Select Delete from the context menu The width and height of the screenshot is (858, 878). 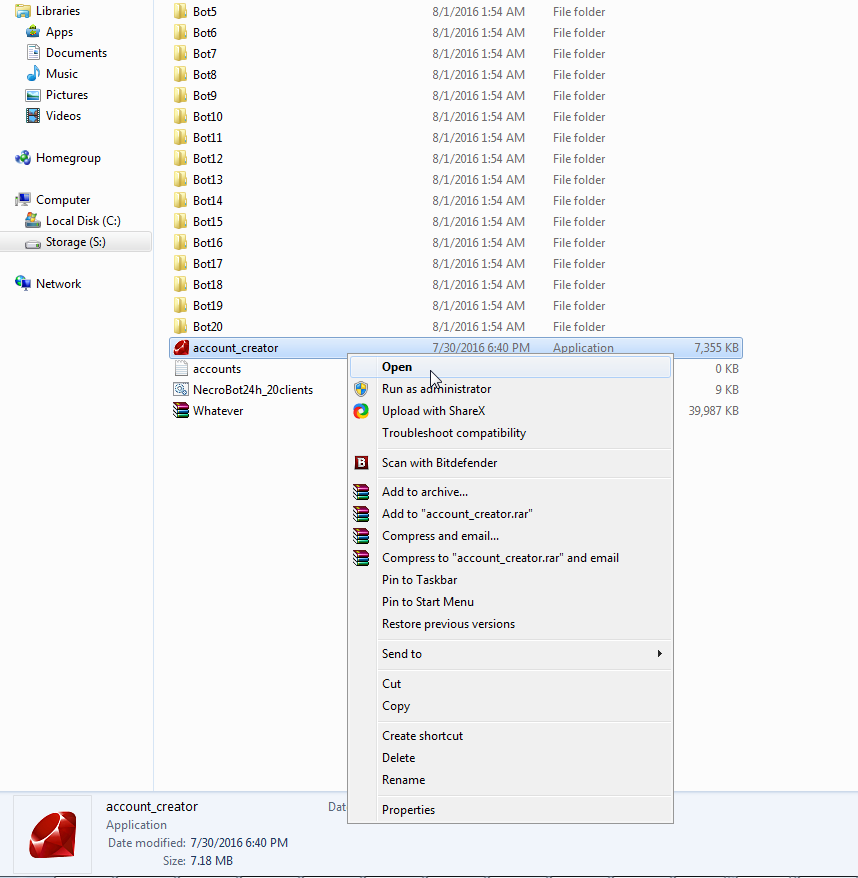(x=510, y=758)
